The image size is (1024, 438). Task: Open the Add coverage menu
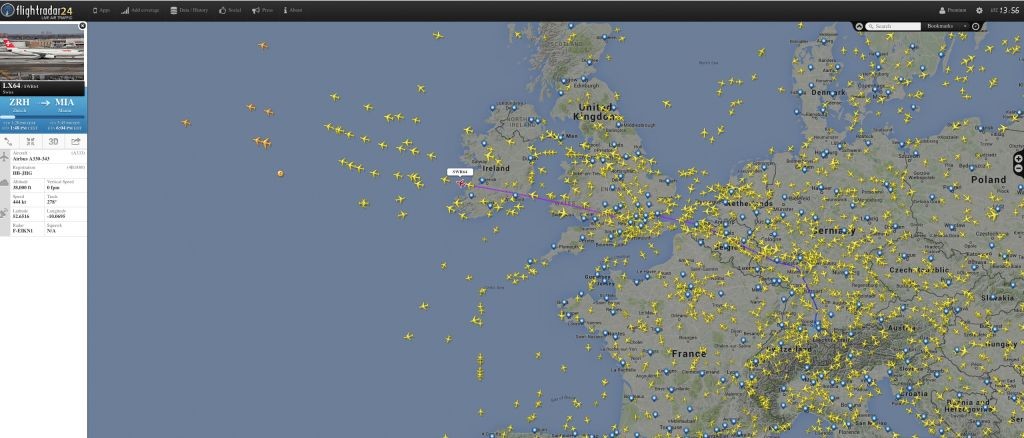[x=140, y=10]
